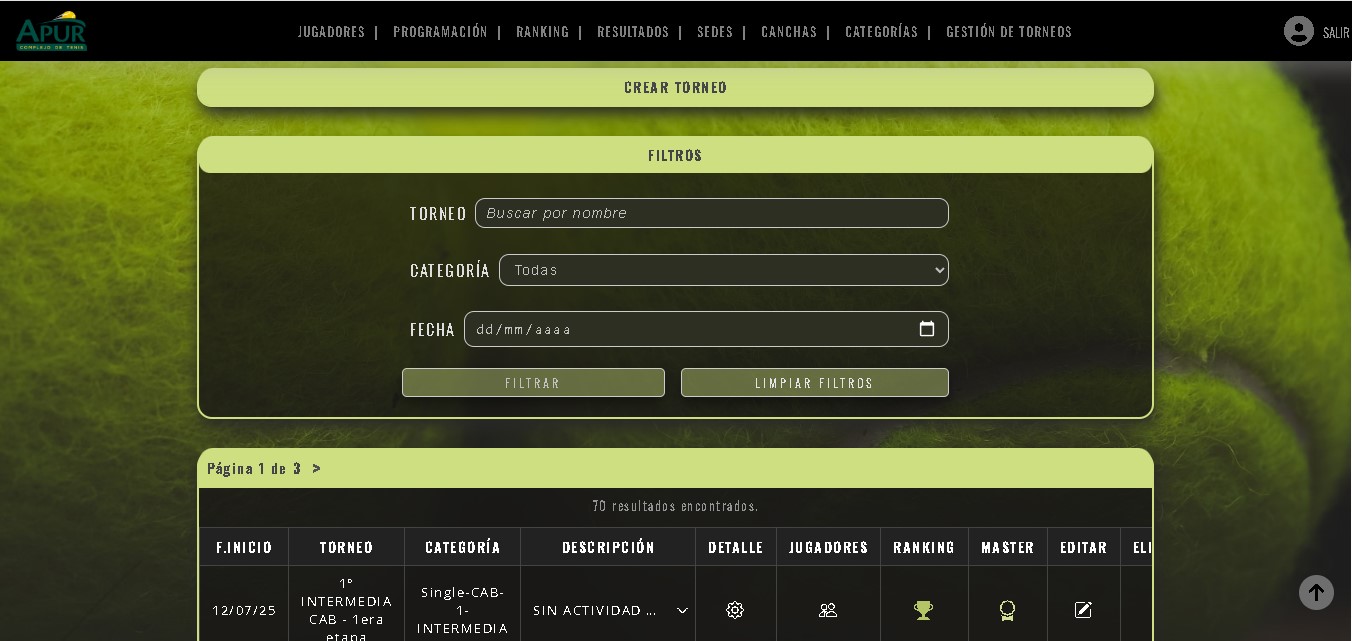This screenshot has width=1352, height=641.
Task: Go to next page with > arrow
Action: coord(317,468)
